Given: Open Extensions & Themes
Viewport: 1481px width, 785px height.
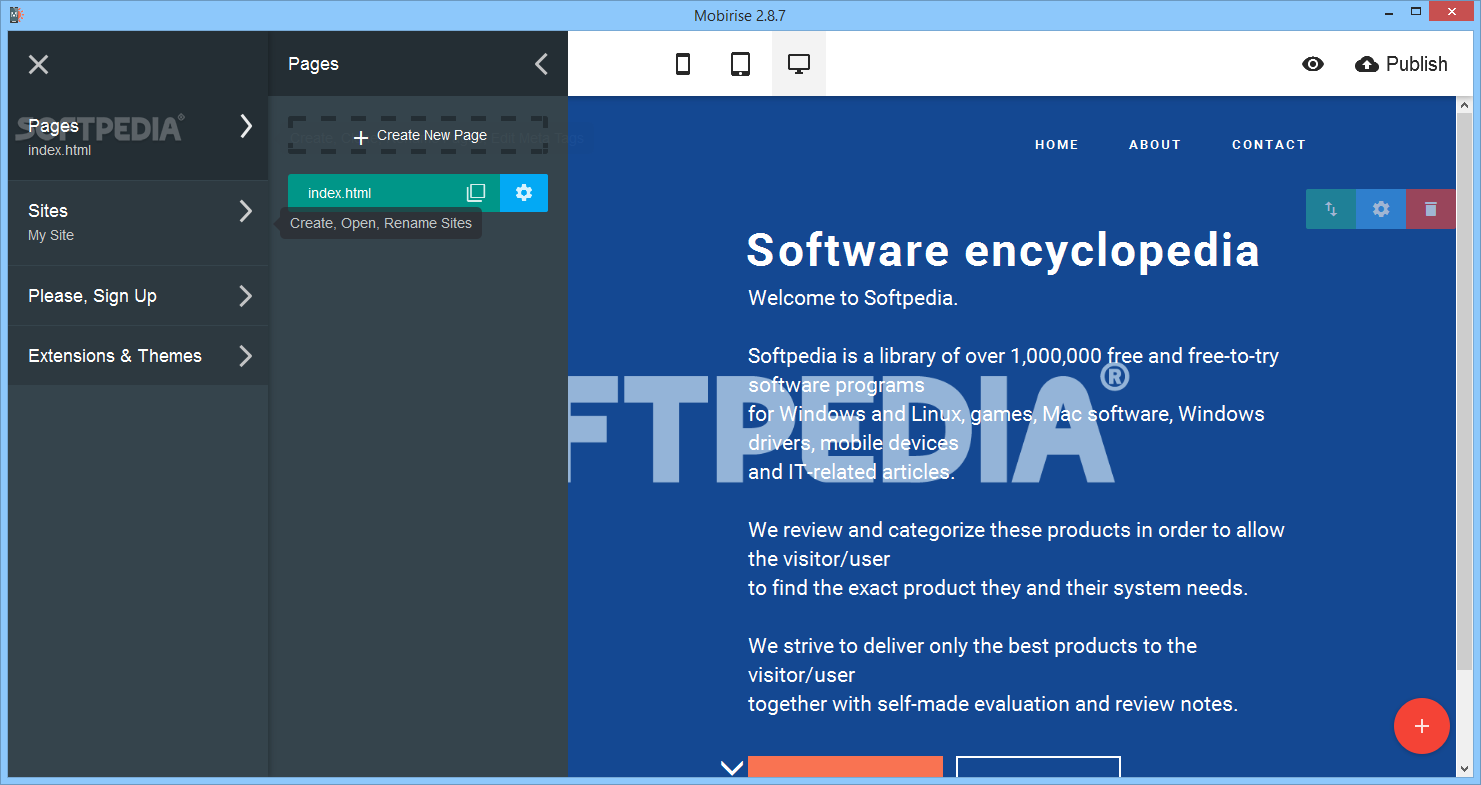Looking at the screenshot, I should (x=138, y=356).
